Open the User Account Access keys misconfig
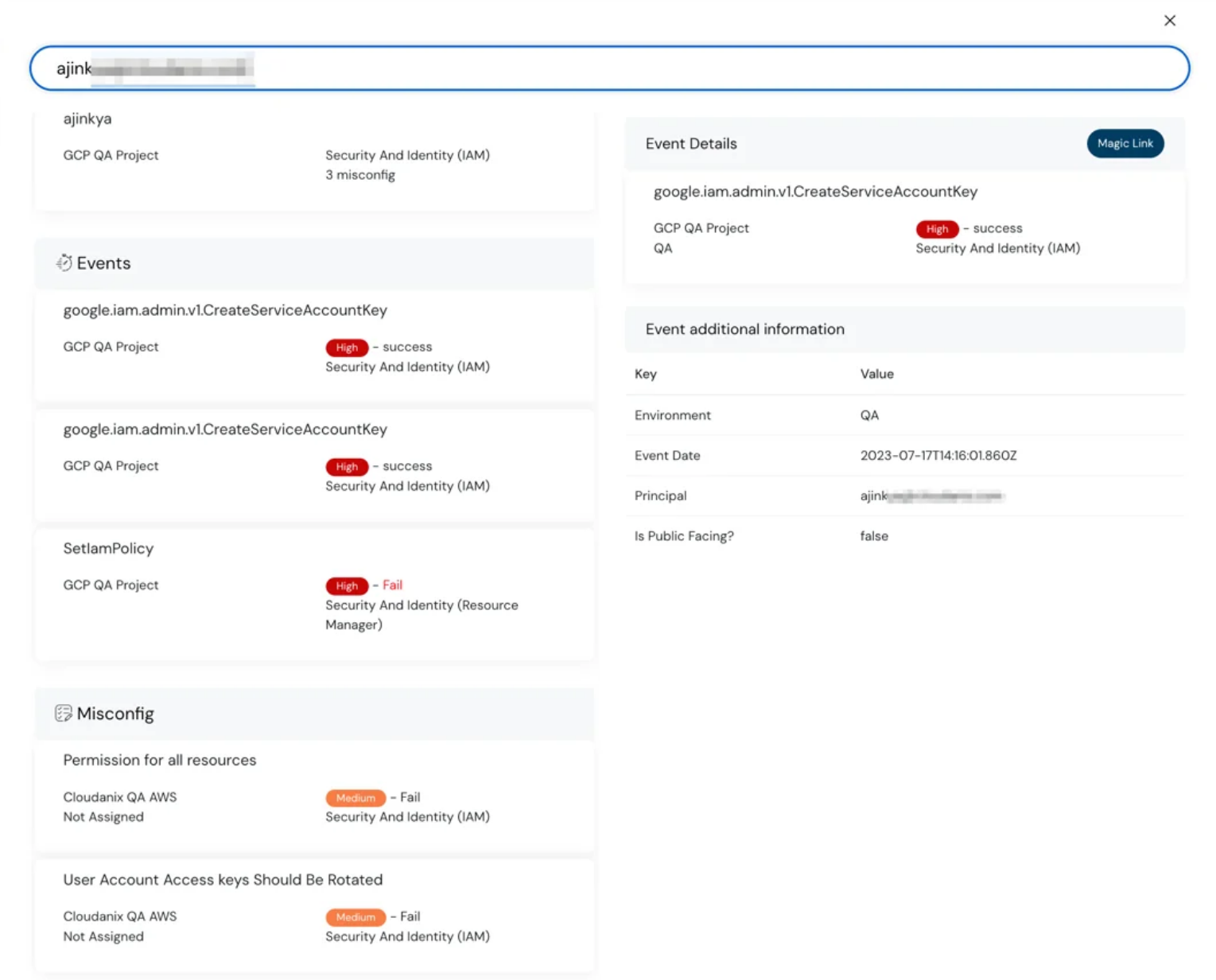Image resolution: width=1216 pixels, height=980 pixels. coord(314,907)
